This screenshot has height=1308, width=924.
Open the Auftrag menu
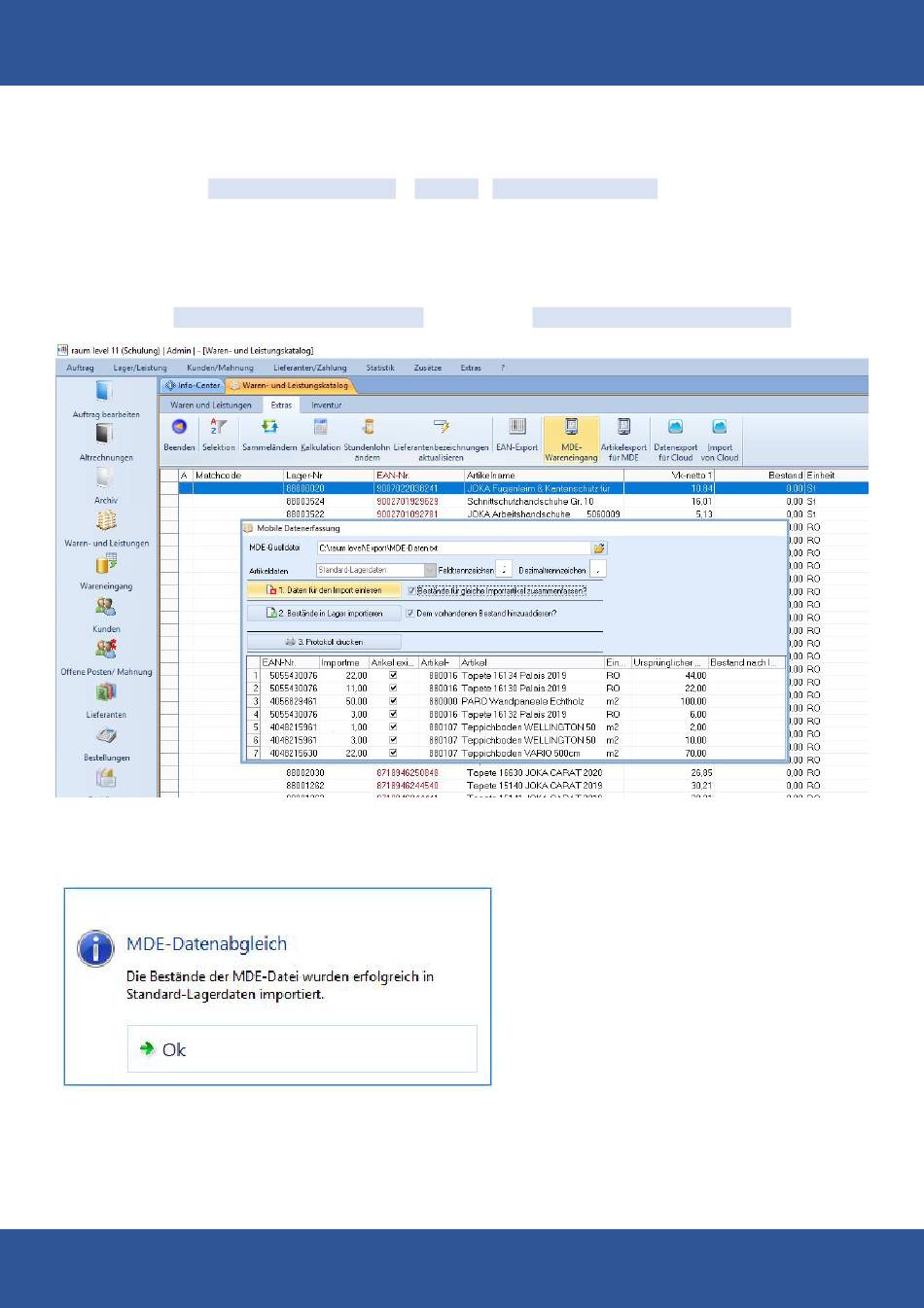[80, 368]
